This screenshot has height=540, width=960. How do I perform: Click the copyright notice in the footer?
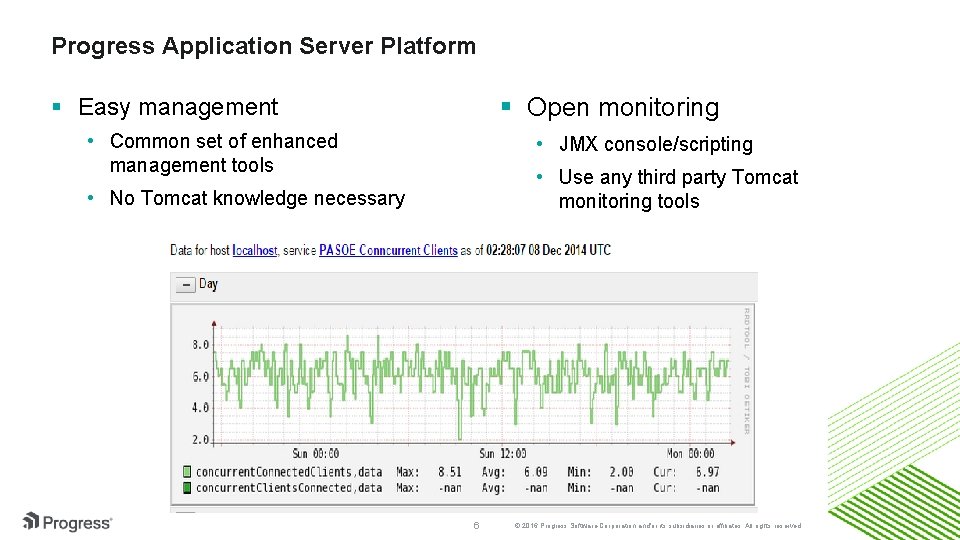[x=658, y=526]
